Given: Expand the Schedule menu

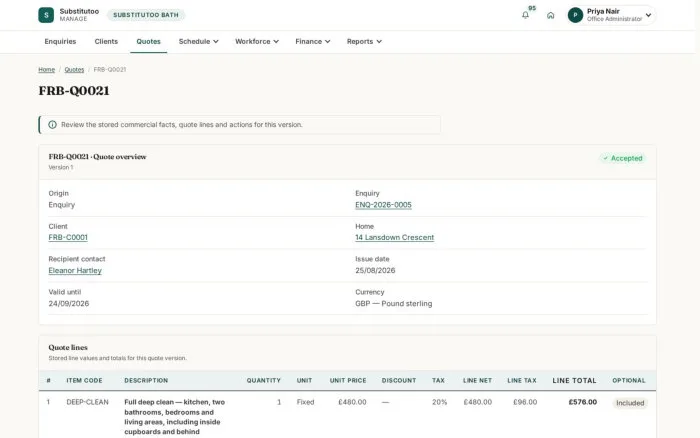Looking at the screenshot, I should (198, 42).
